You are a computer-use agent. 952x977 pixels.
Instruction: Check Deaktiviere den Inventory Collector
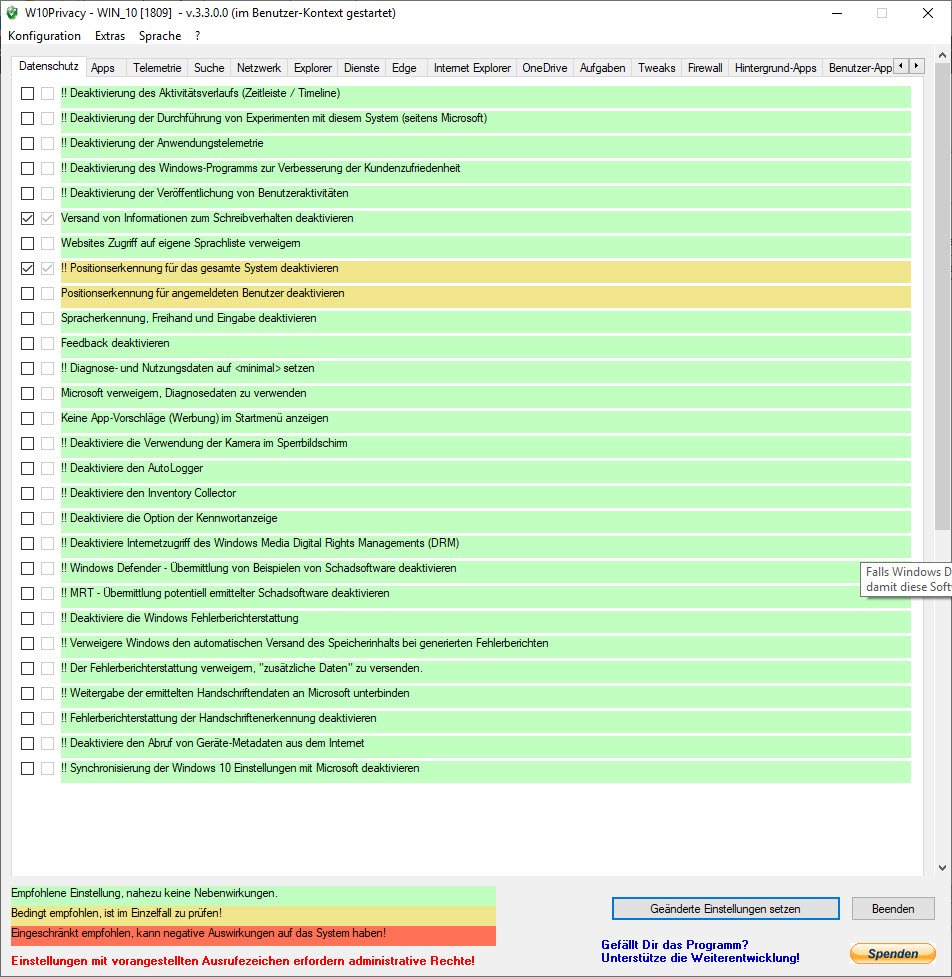tap(27, 493)
